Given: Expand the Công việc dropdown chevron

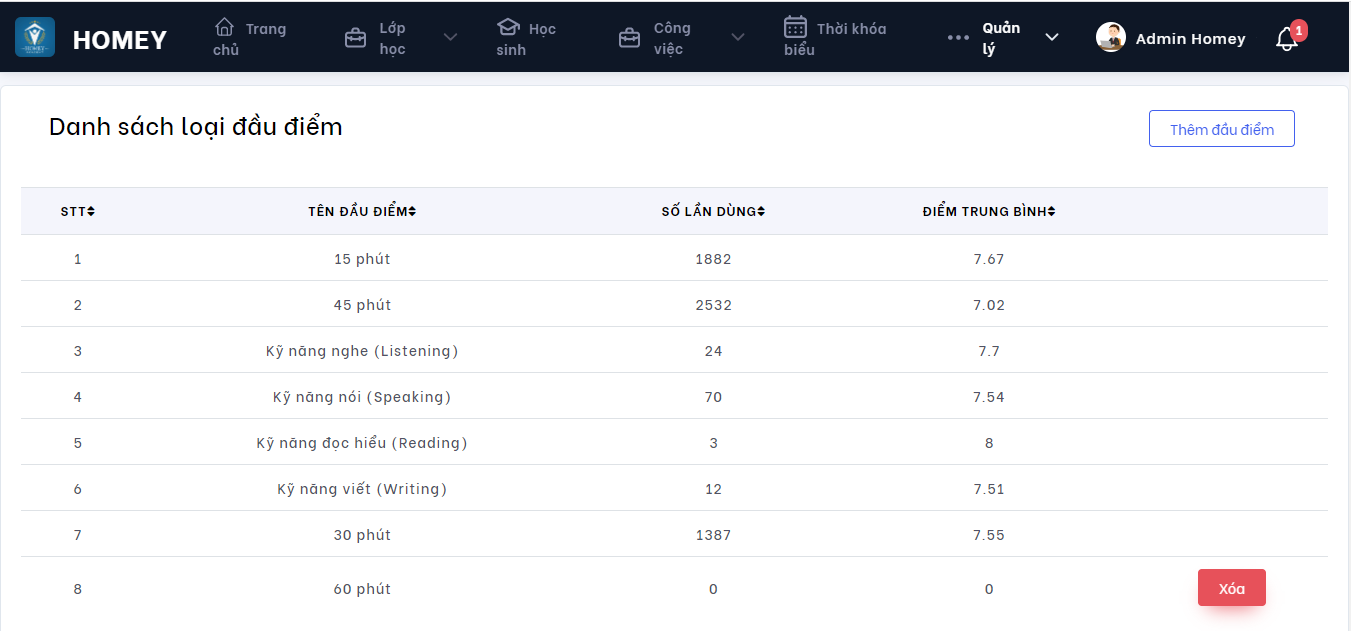Looking at the screenshot, I should pyautogui.click(x=738, y=38).
